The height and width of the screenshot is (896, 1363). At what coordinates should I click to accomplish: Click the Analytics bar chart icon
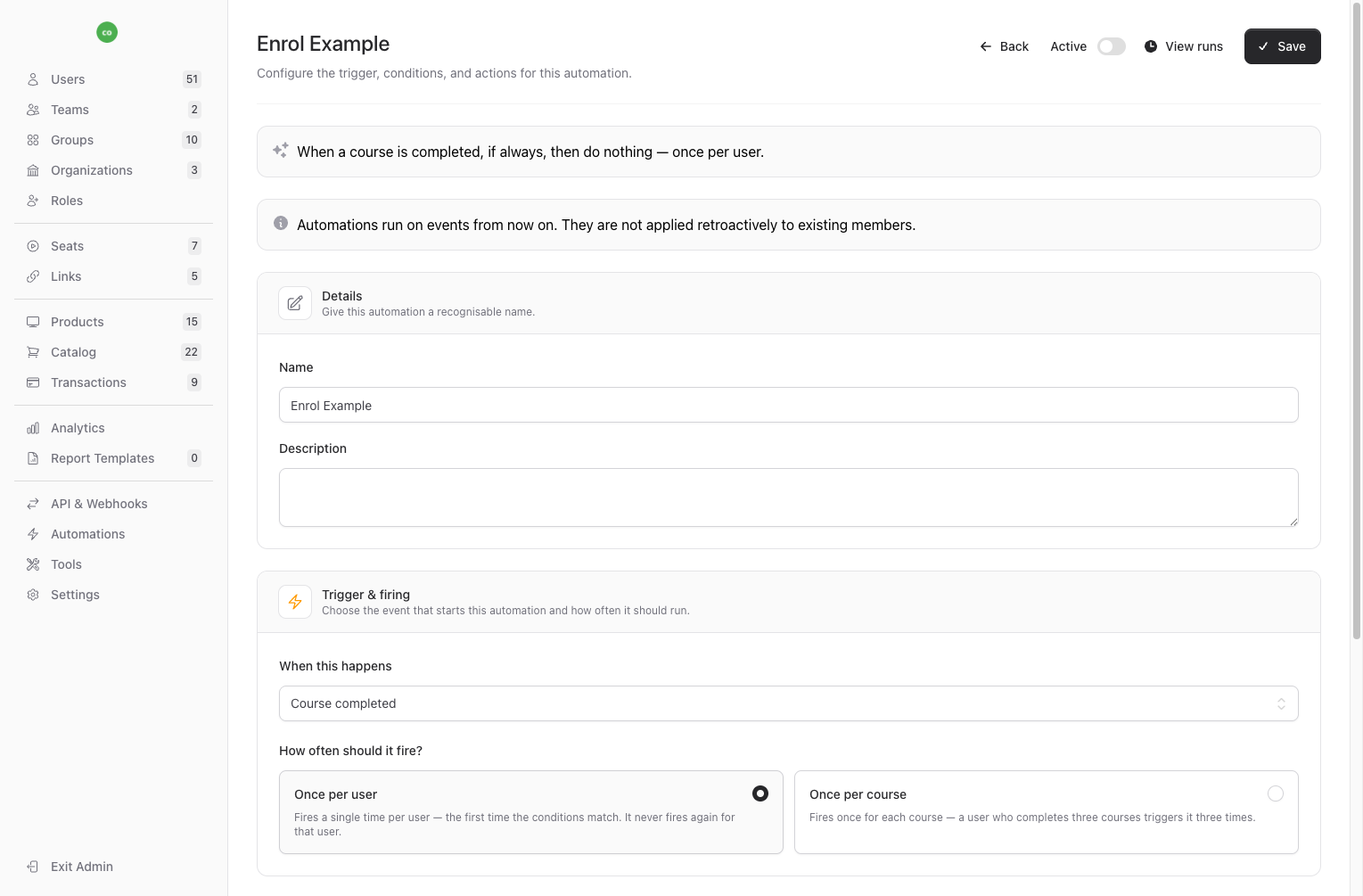pyautogui.click(x=33, y=428)
